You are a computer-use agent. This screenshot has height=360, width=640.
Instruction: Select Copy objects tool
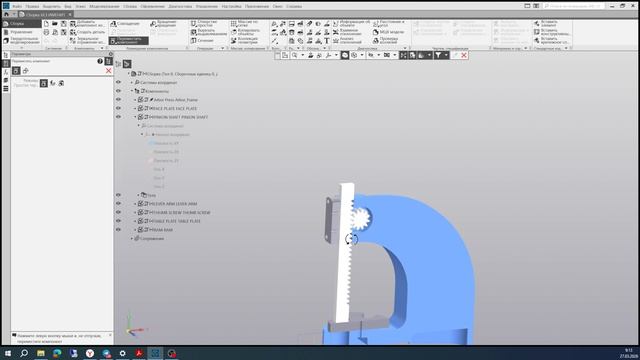(x=245, y=32)
